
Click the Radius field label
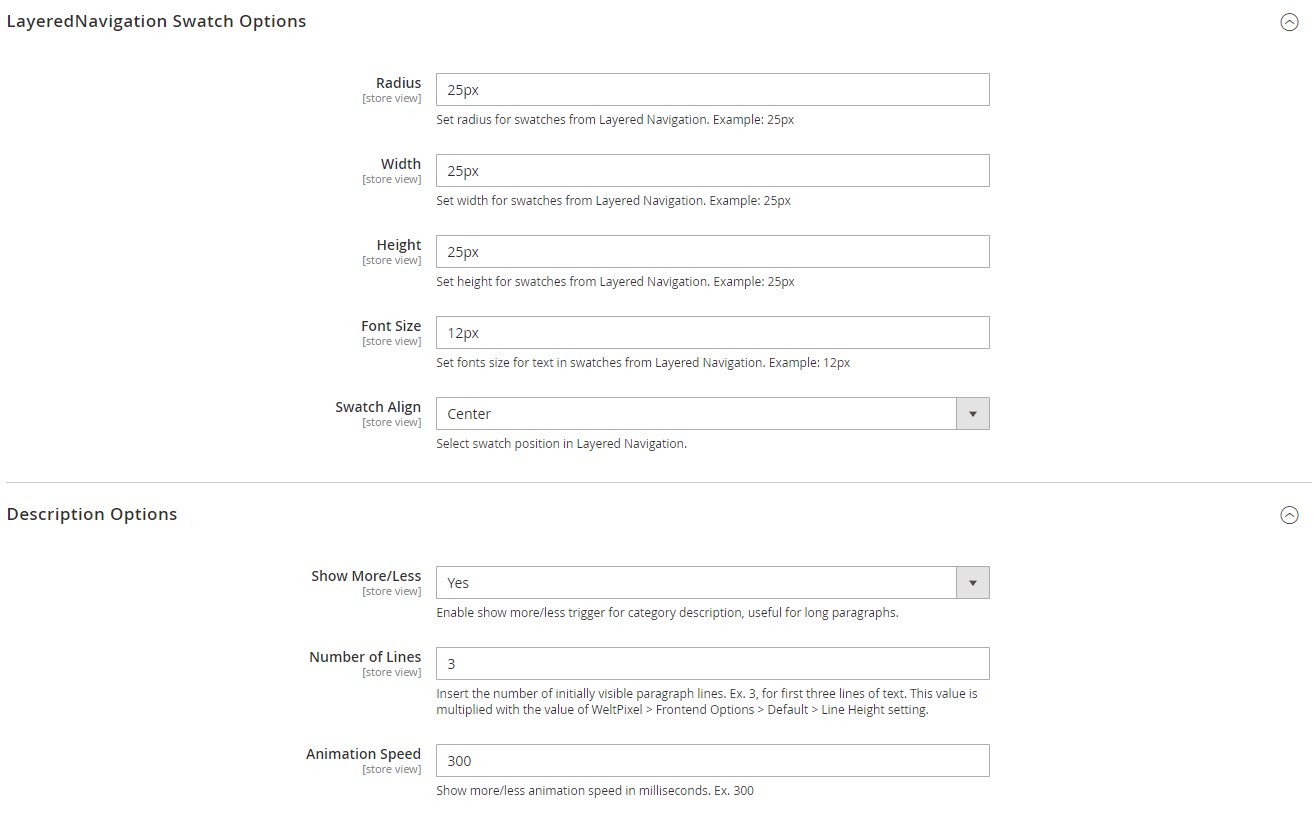(x=398, y=83)
